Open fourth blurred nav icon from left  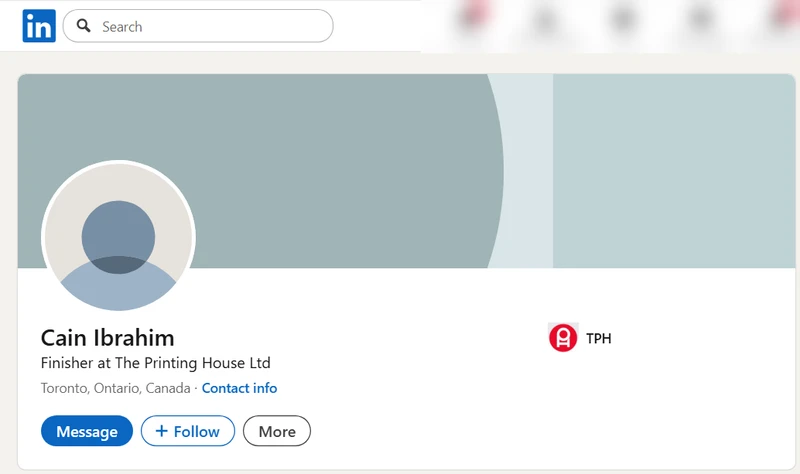pos(701,20)
